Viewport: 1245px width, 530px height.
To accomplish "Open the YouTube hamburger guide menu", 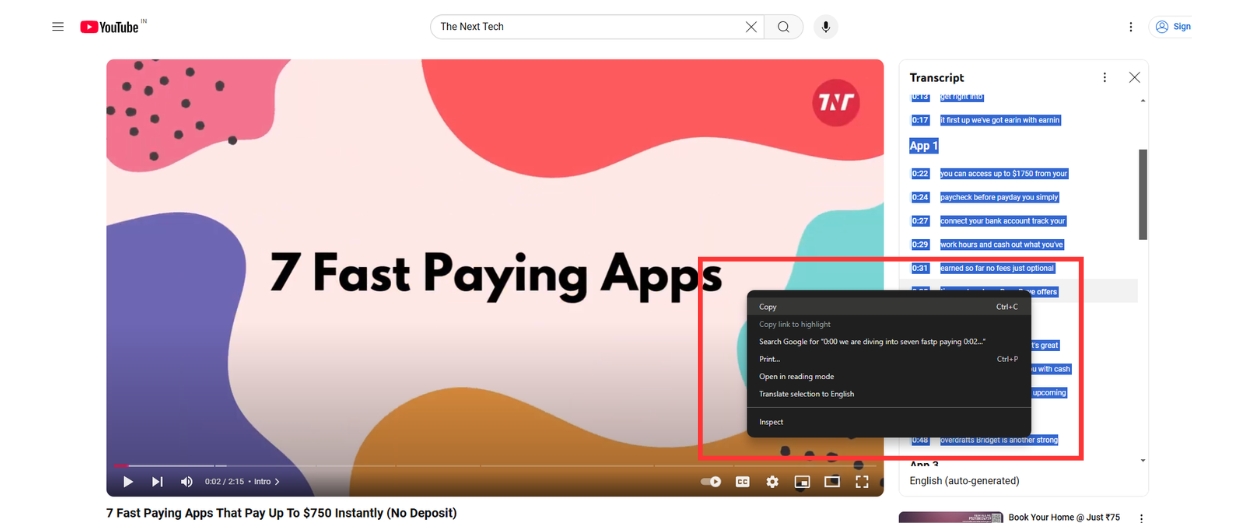I will coord(58,27).
